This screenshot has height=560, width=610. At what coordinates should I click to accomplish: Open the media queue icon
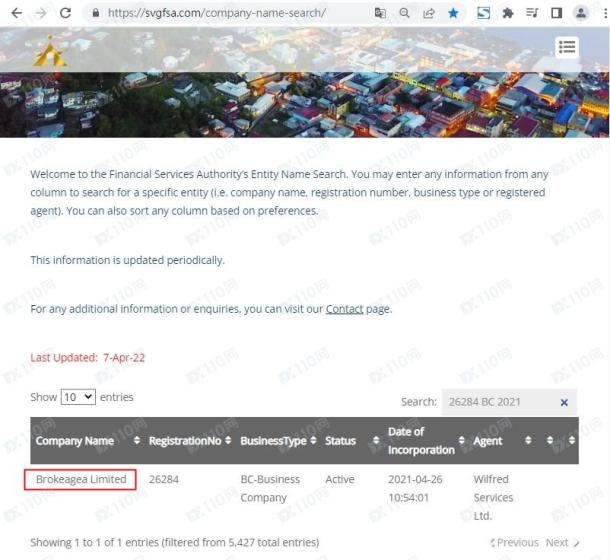(532, 13)
